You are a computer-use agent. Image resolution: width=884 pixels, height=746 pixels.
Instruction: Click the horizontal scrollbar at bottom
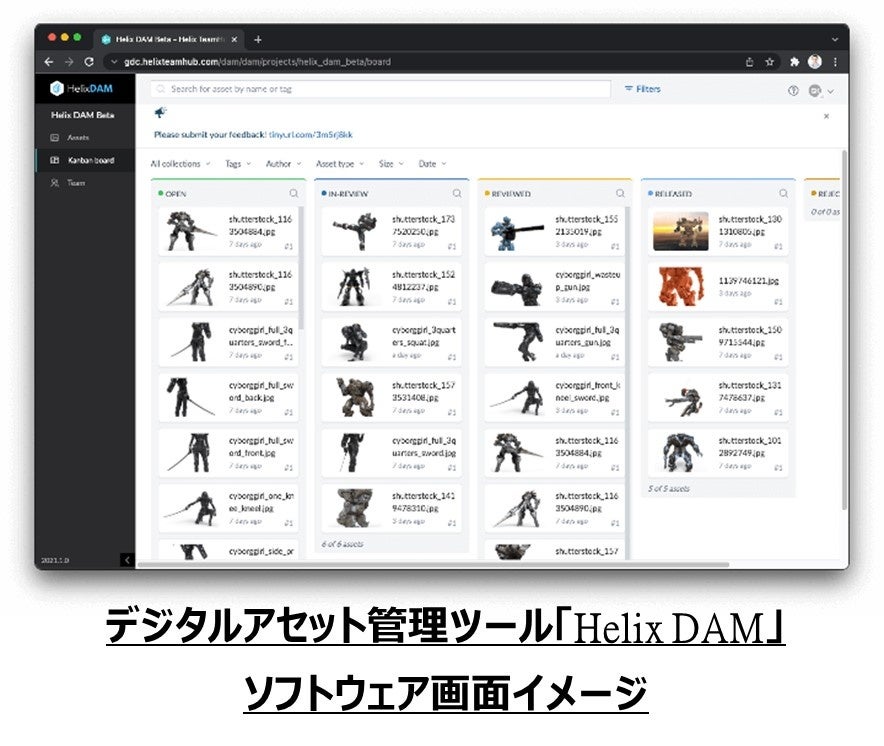tap(433, 564)
